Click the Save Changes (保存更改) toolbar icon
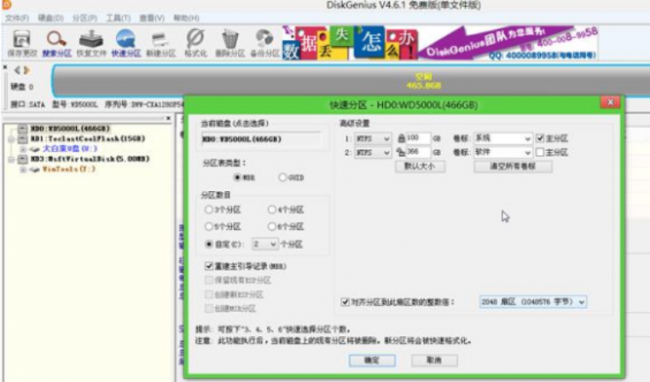Viewport: 650px width, 382px height. click(22, 43)
